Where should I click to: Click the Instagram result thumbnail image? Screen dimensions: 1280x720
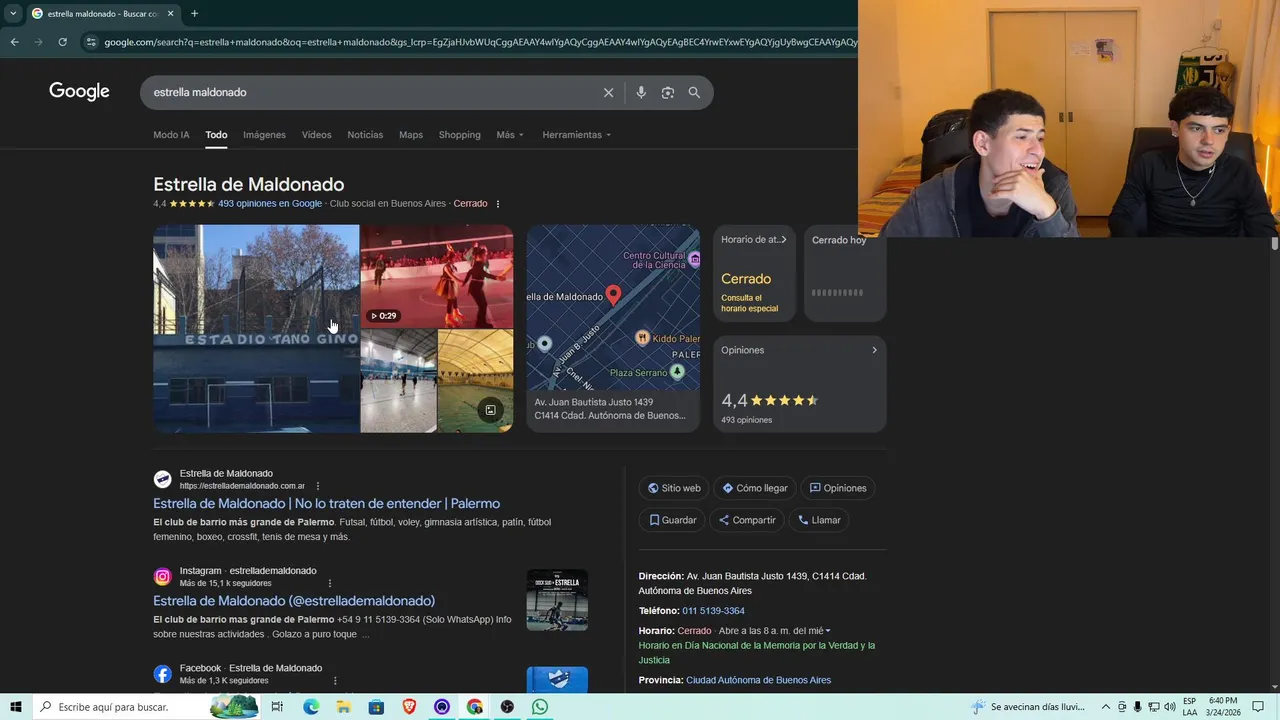coord(557,600)
